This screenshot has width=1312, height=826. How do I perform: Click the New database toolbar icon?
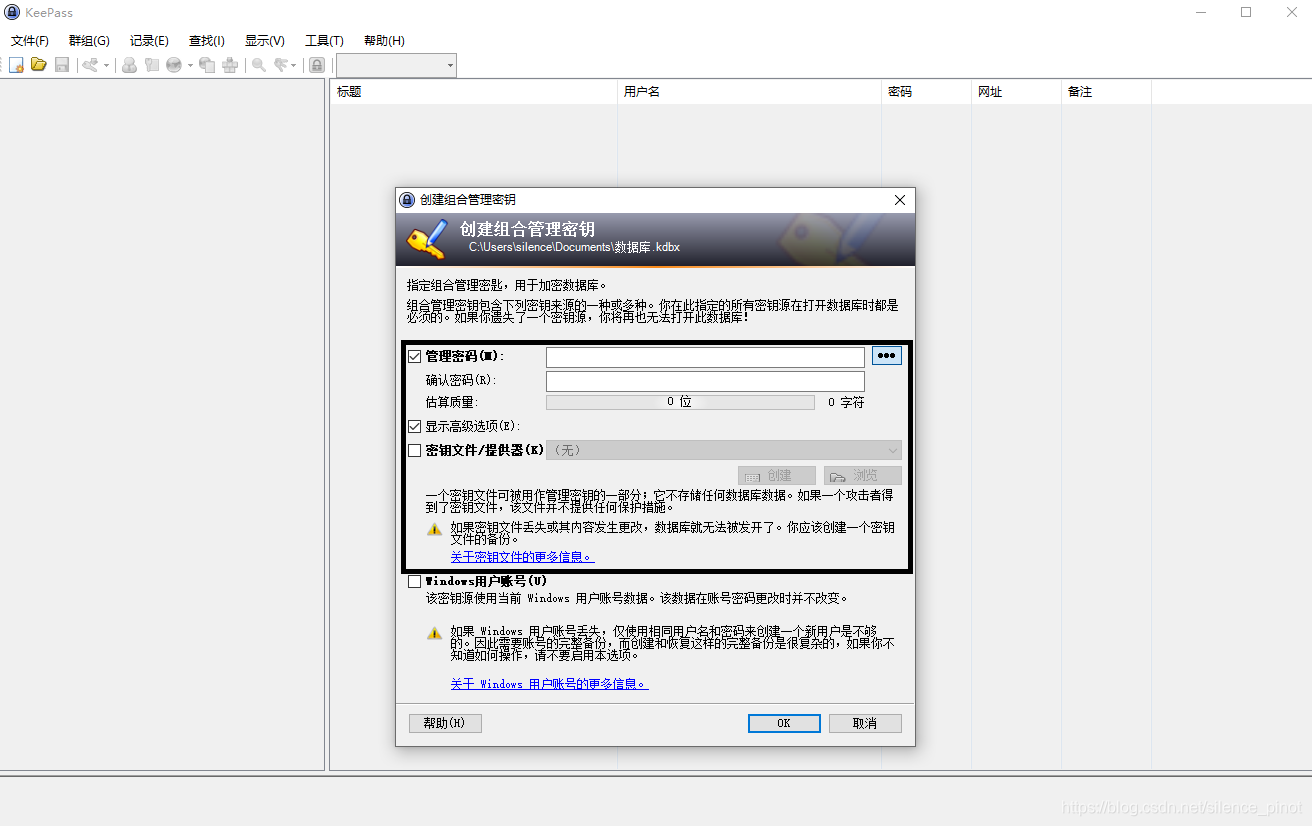pos(16,65)
